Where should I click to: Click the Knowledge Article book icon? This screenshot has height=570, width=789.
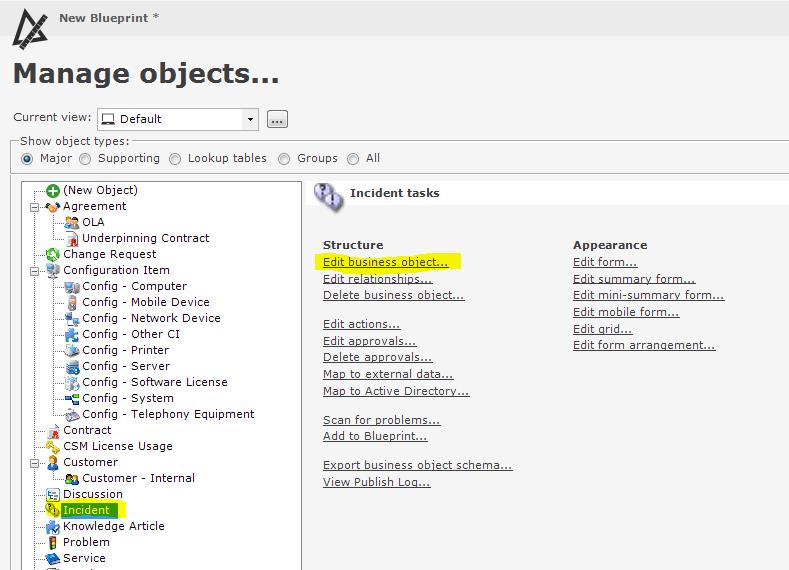pyautogui.click(x=53, y=526)
